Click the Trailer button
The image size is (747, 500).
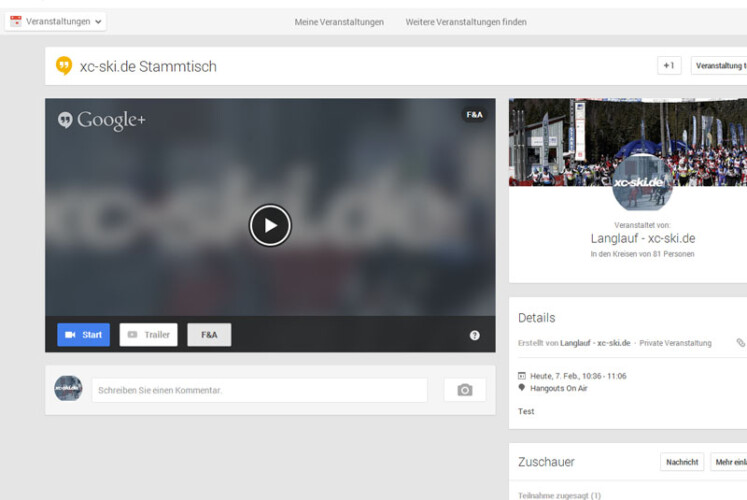[x=148, y=335]
